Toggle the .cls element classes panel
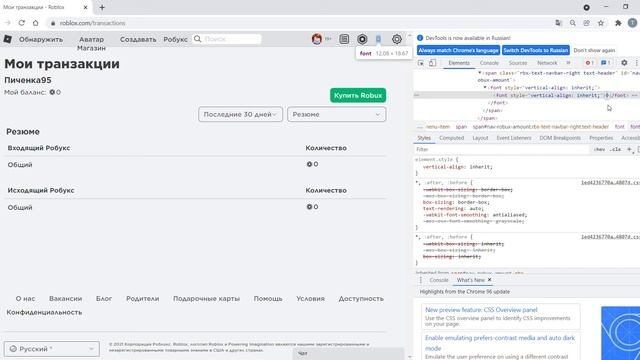 click(615, 149)
